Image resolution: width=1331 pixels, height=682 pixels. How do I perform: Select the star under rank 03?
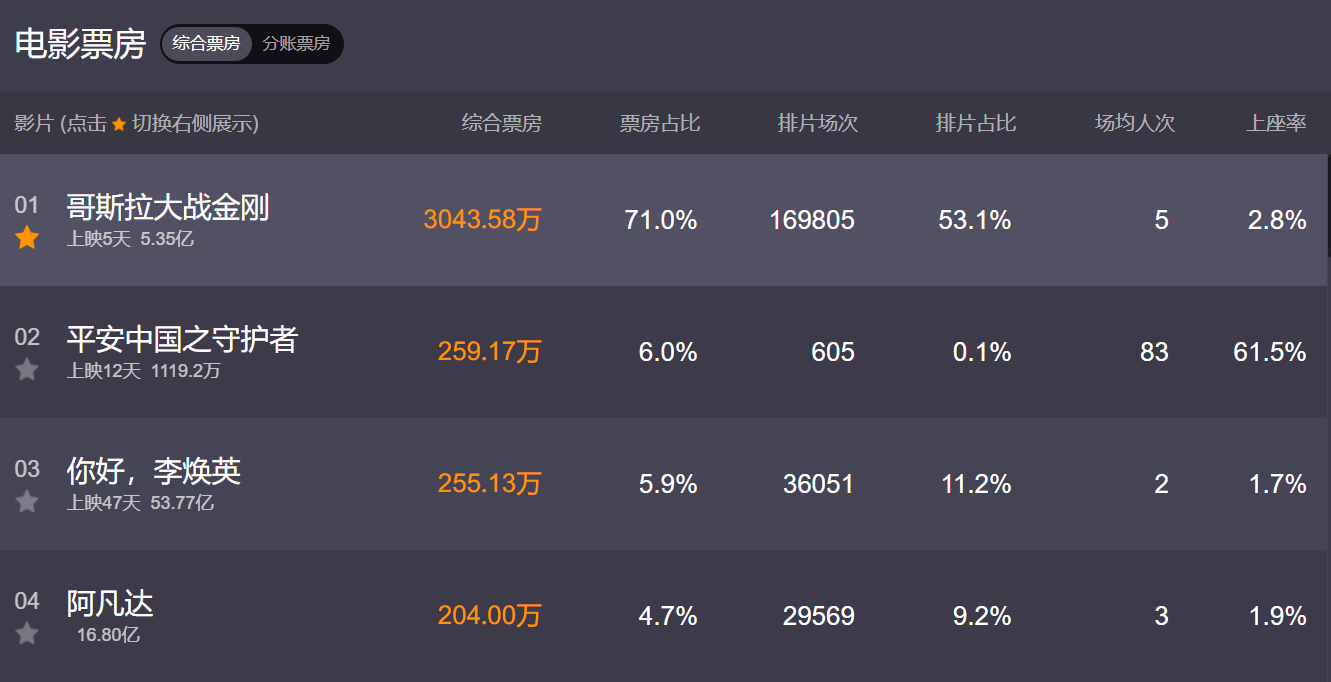pyautogui.click(x=27, y=502)
